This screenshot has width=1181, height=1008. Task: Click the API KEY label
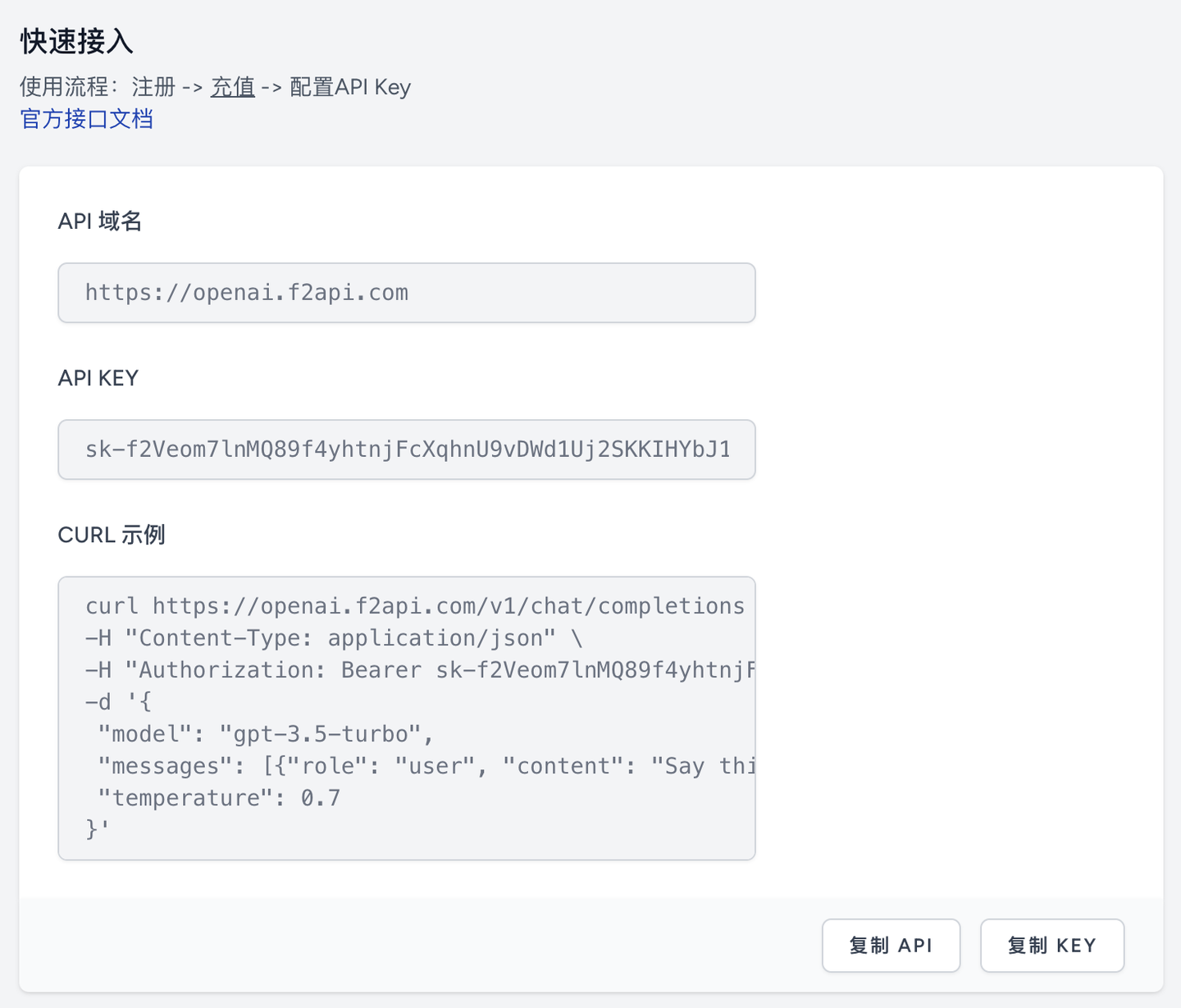click(x=98, y=378)
